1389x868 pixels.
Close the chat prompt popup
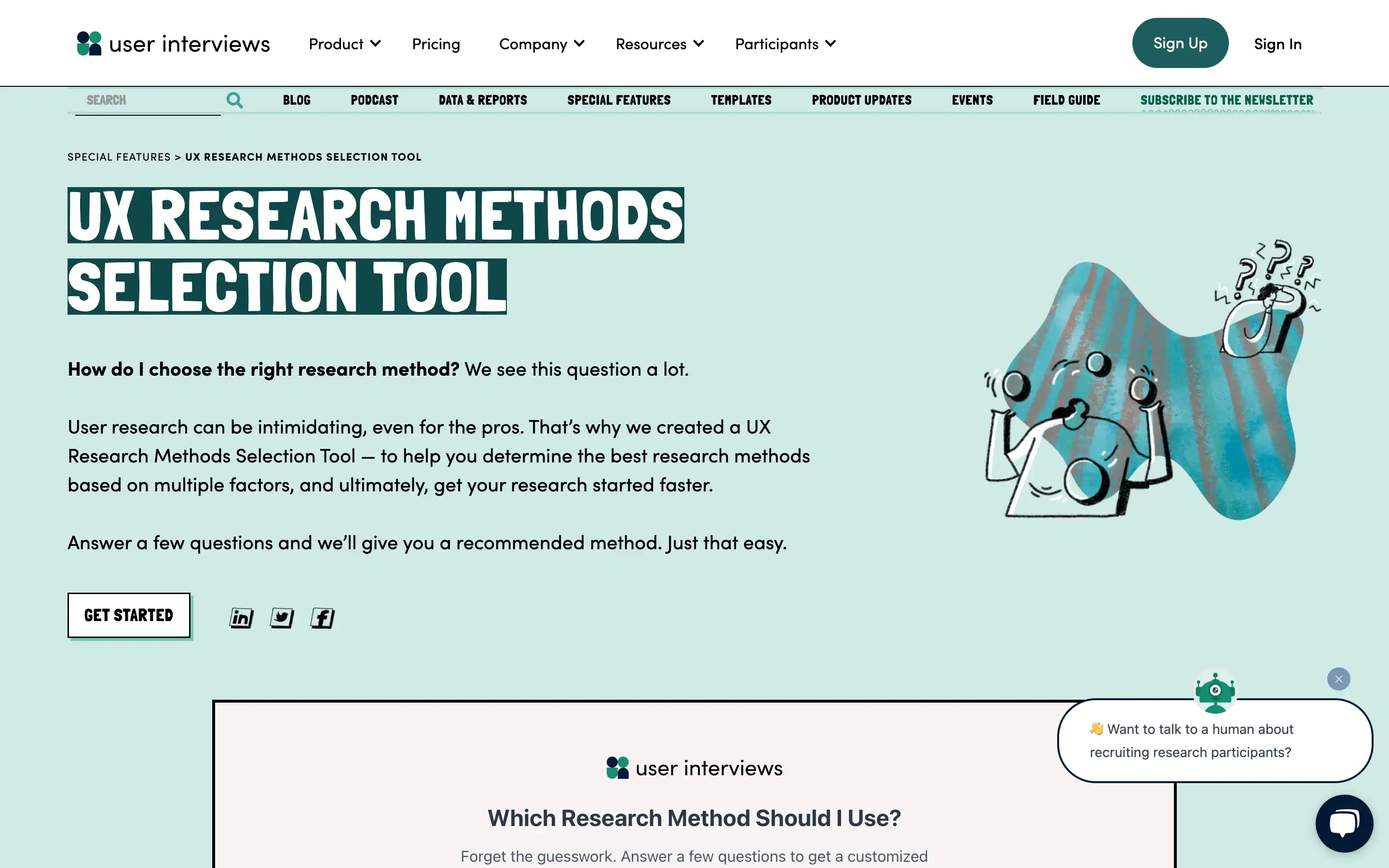pos(1338,679)
